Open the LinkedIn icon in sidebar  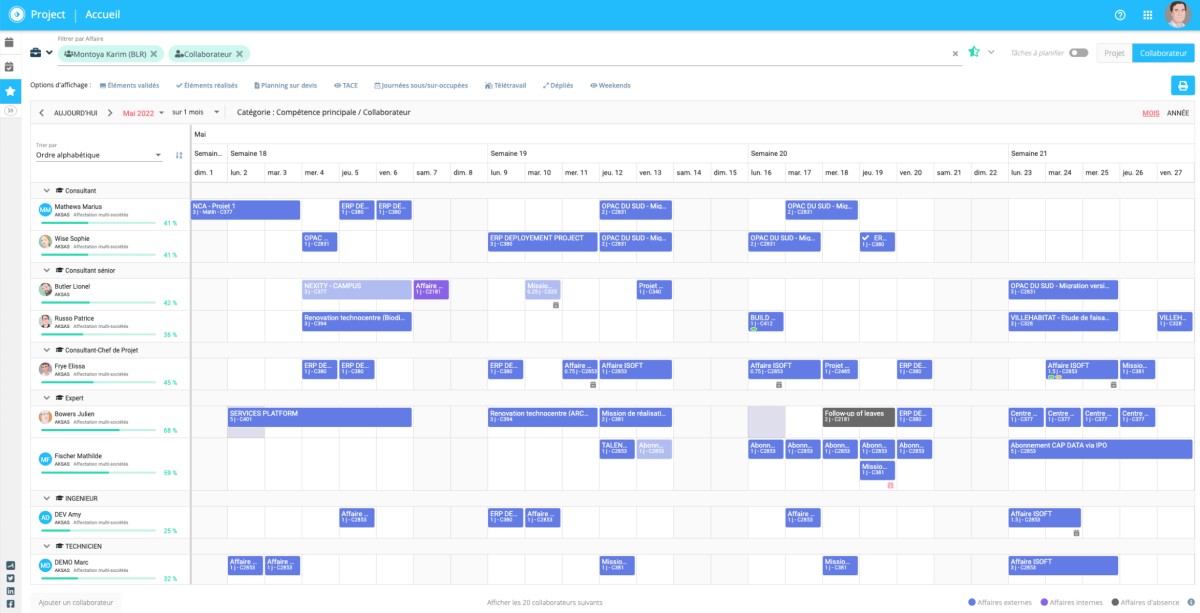click(x=10, y=591)
